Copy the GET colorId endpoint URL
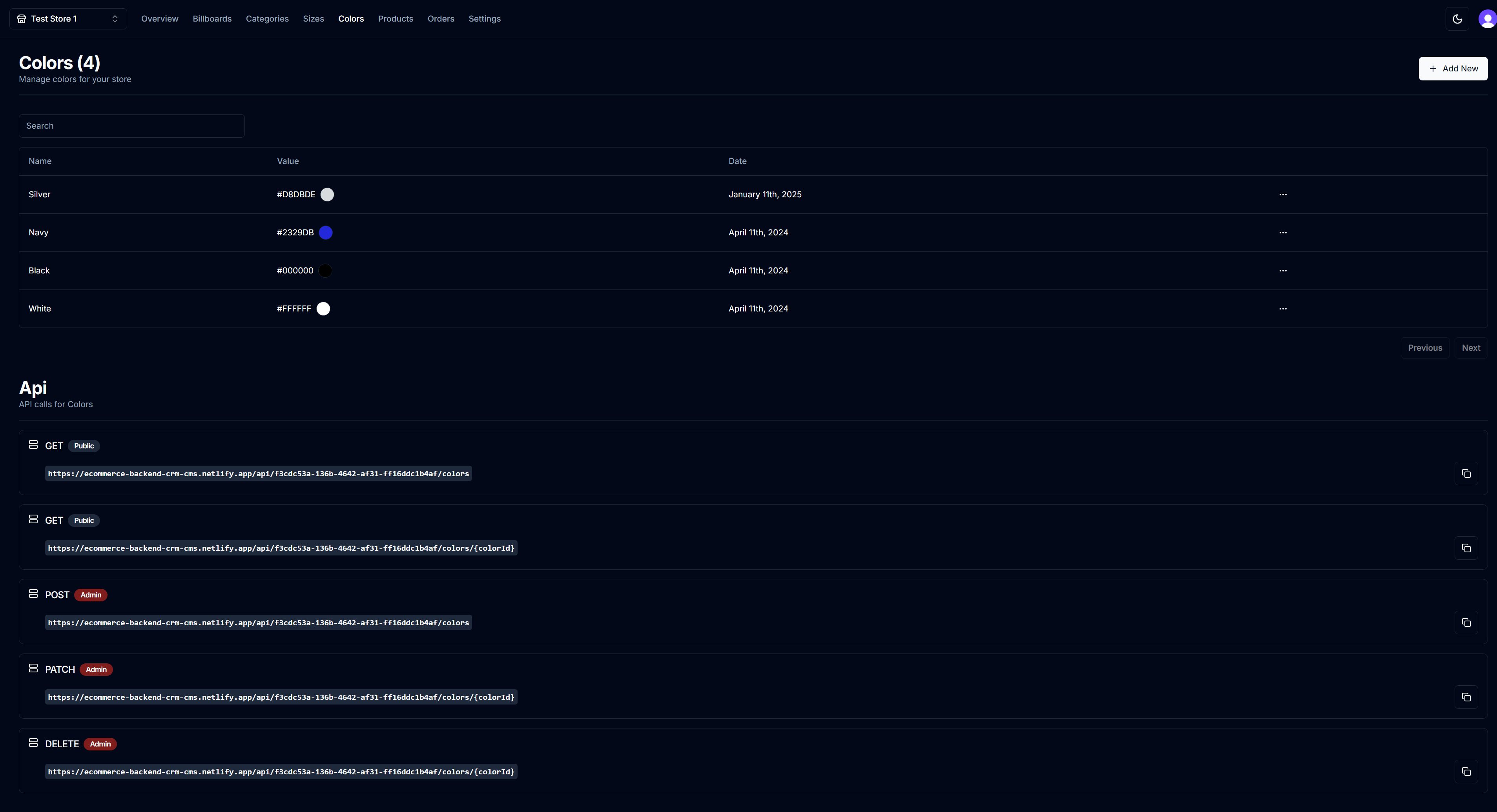 pyautogui.click(x=1466, y=548)
